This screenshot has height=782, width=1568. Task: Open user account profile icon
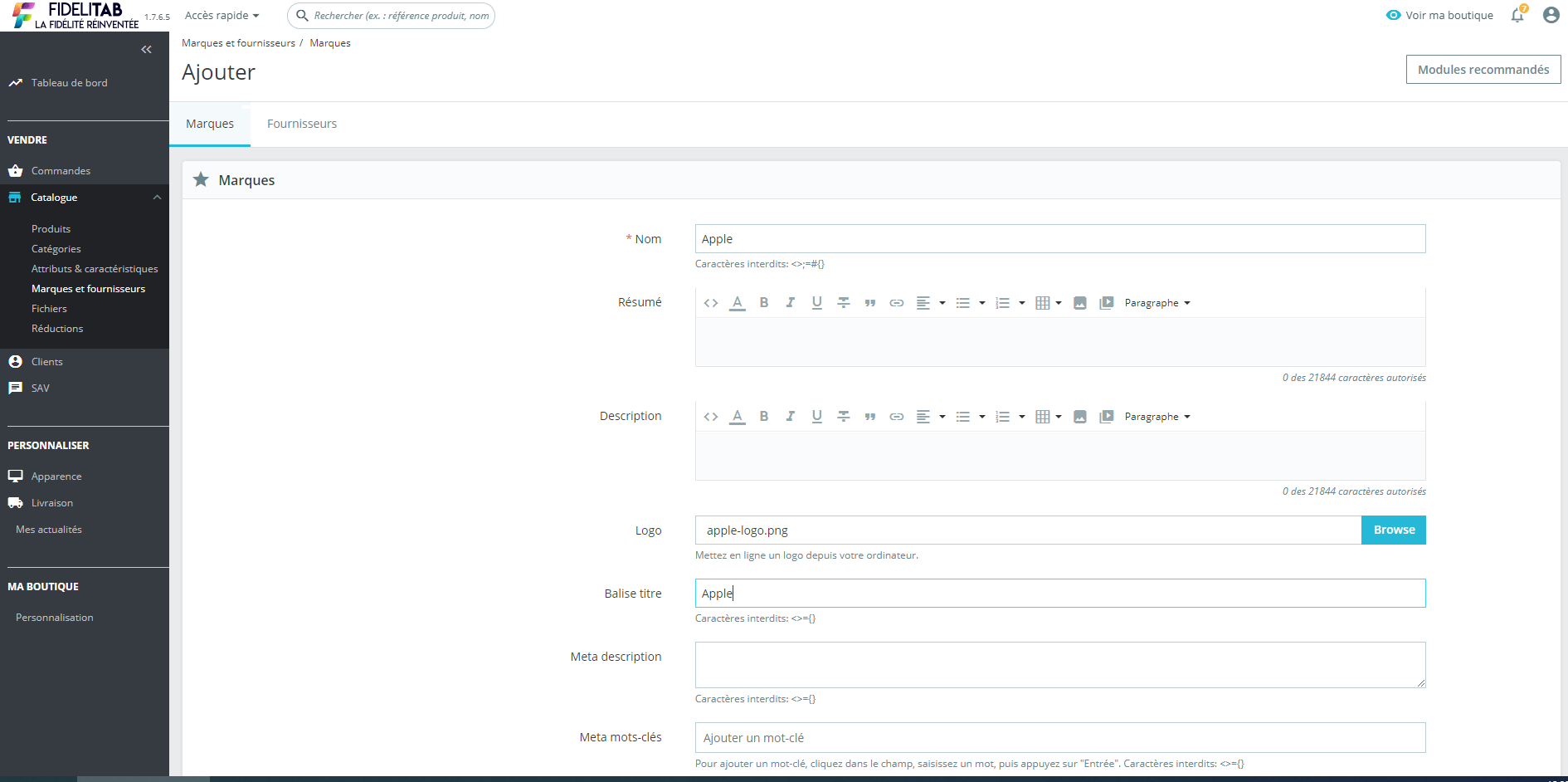(x=1551, y=15)
